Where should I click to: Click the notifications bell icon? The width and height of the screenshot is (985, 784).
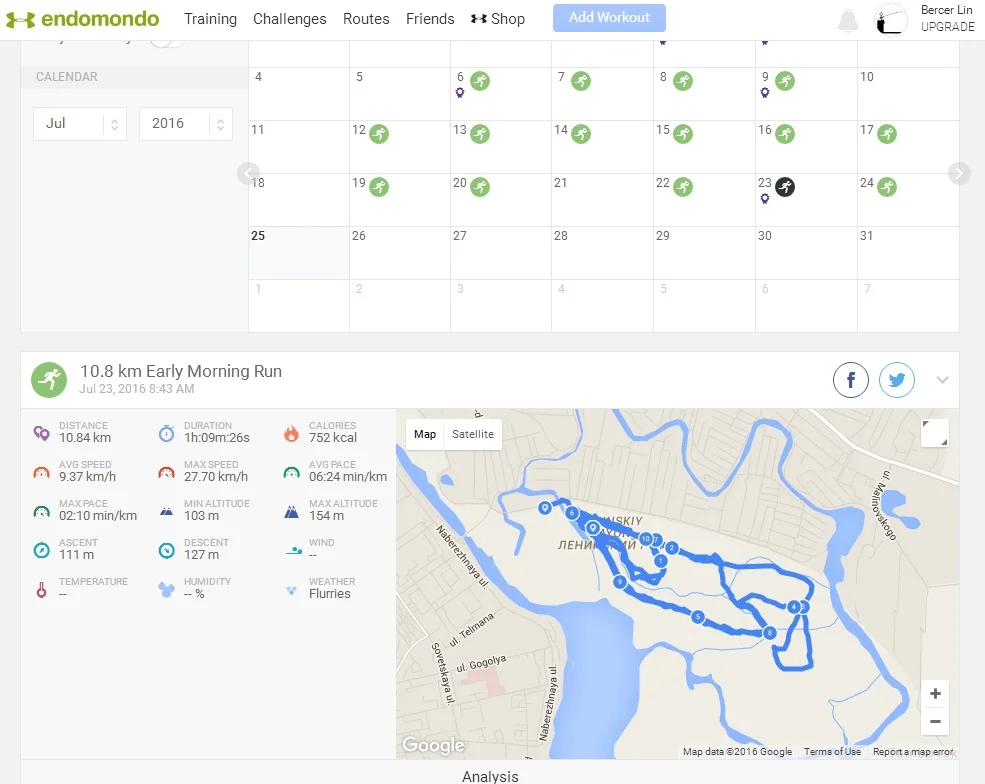point(848,20)
